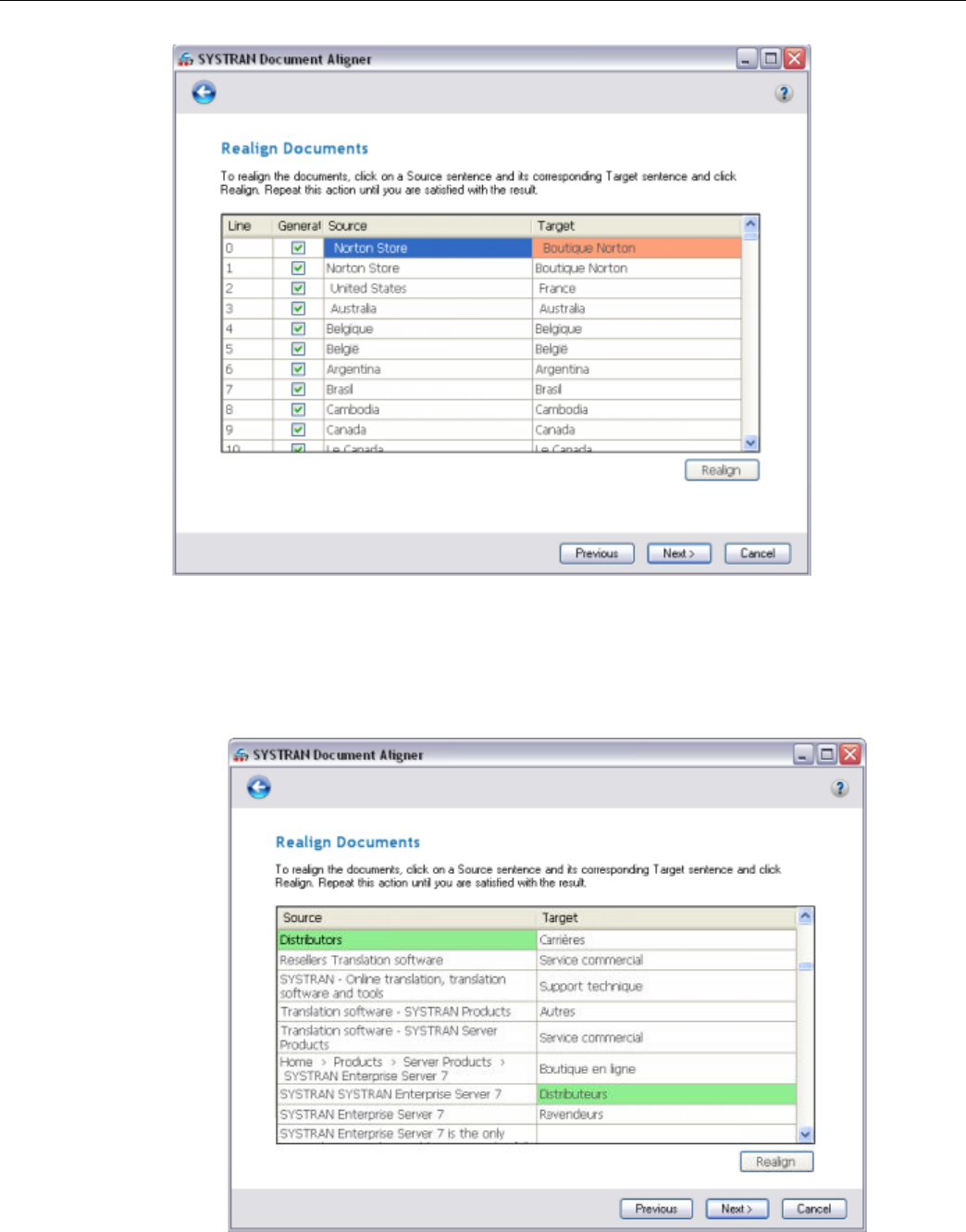
Task: Click scroll down arrow in upper table
Action: [750, 443]
